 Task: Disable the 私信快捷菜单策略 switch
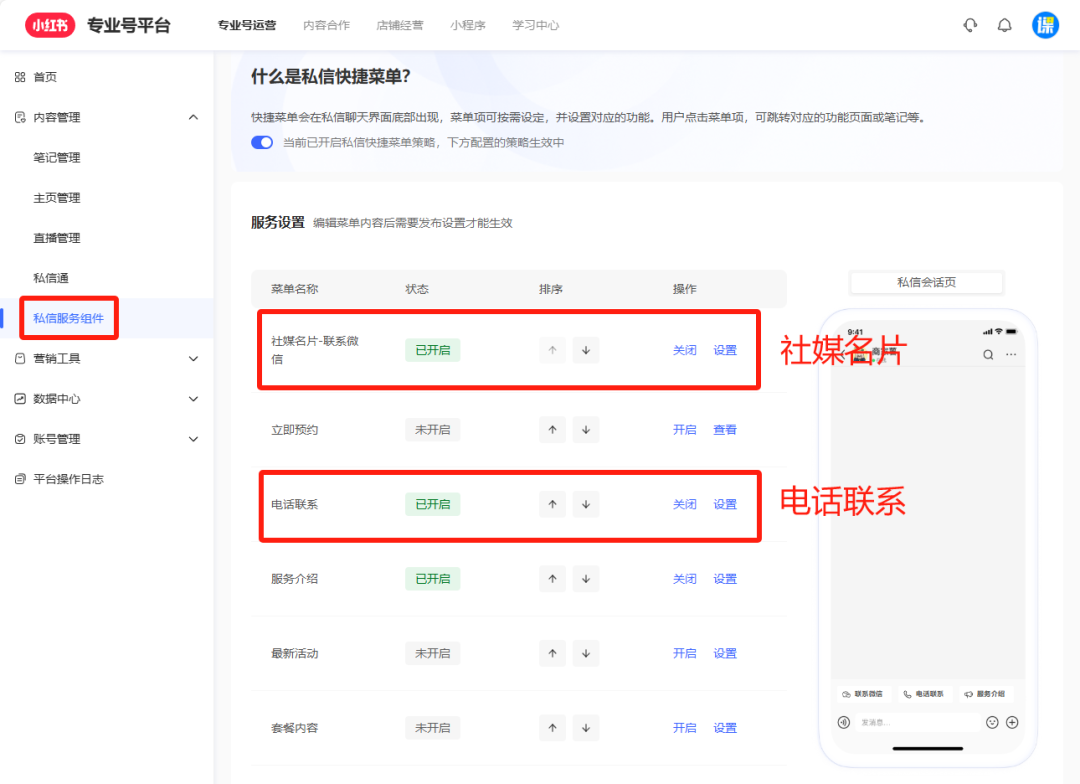click(x=261, y=142)
